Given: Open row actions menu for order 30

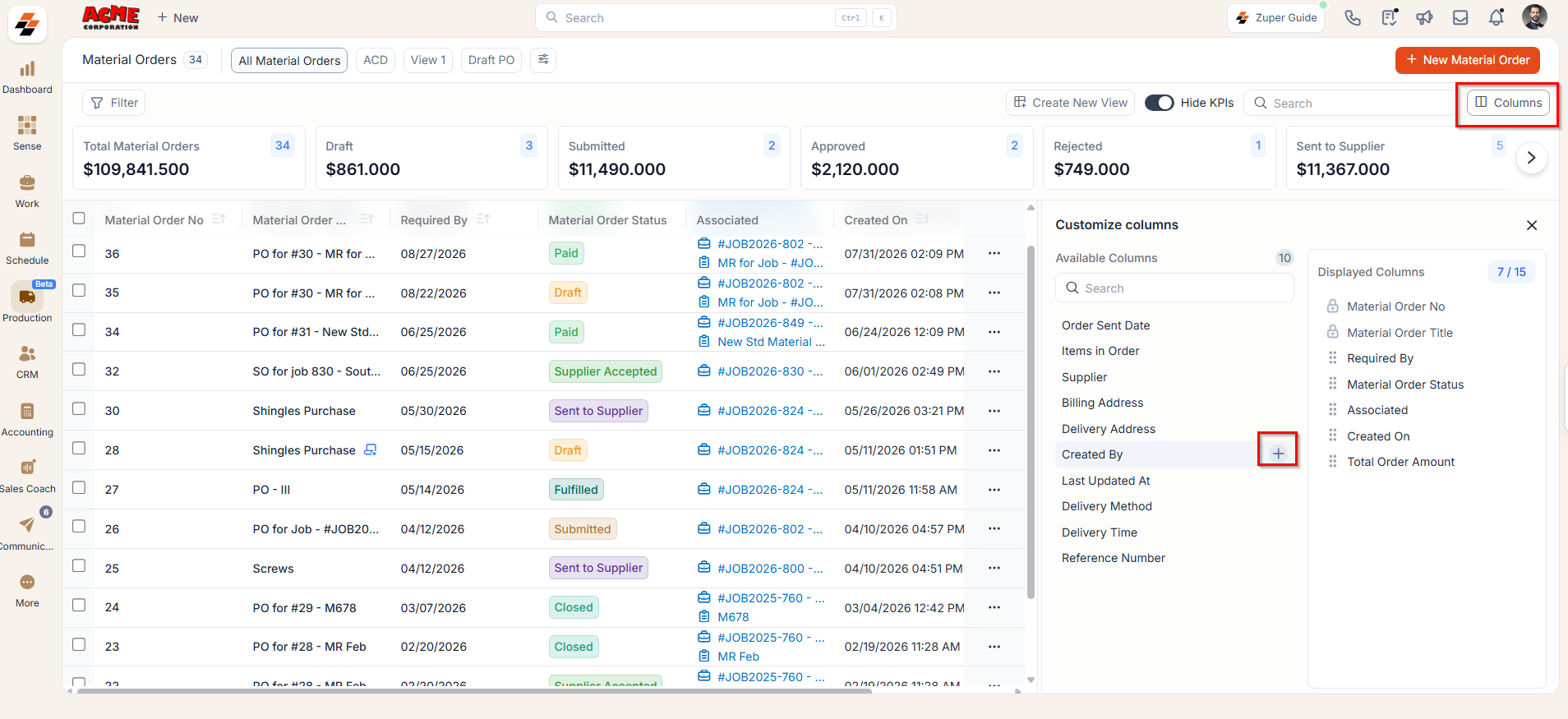Looking at the screenshot, I should coord(994,411).
